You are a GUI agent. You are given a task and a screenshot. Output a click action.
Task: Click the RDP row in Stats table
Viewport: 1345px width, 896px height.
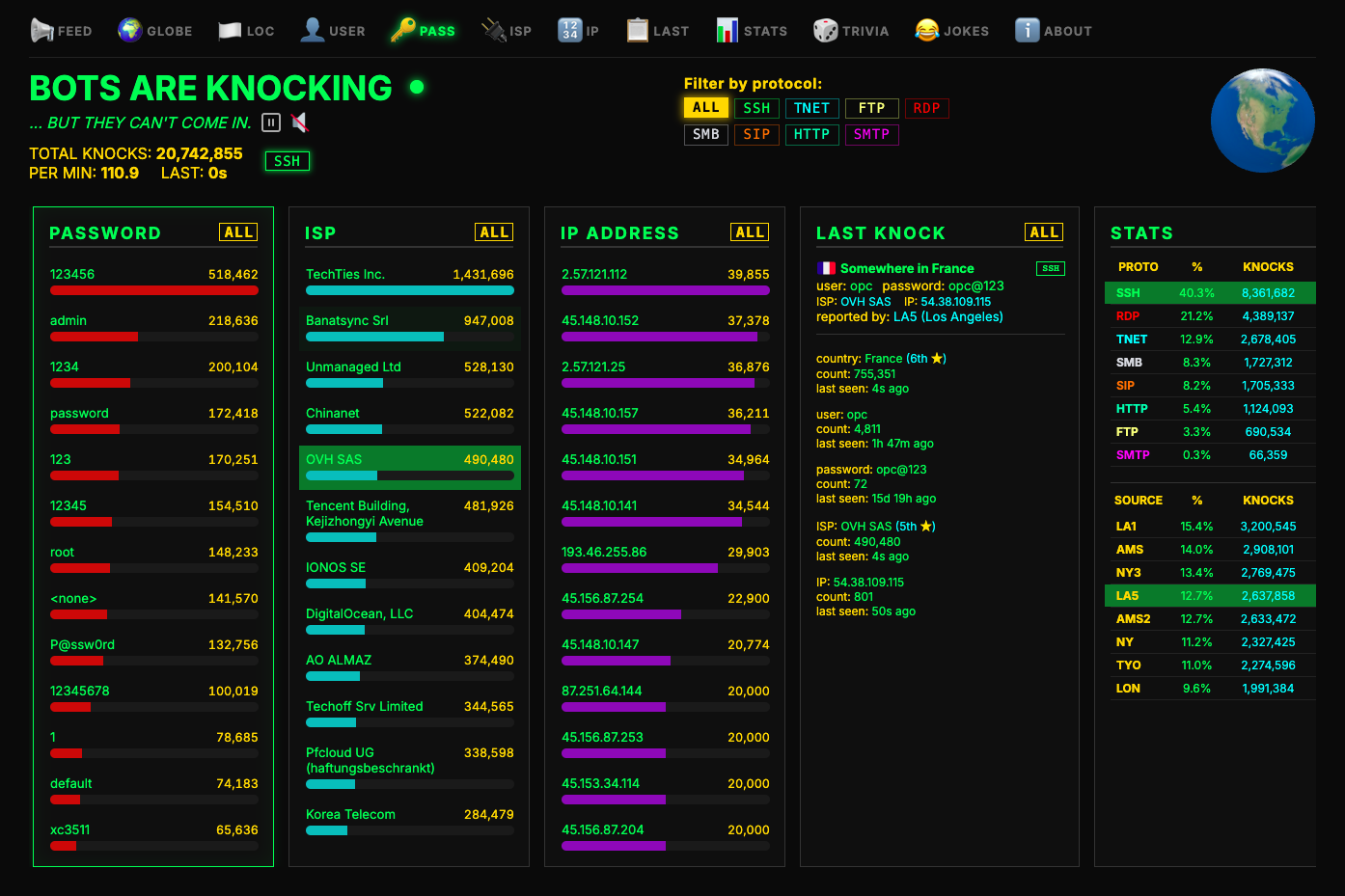tap(1210, 316)
